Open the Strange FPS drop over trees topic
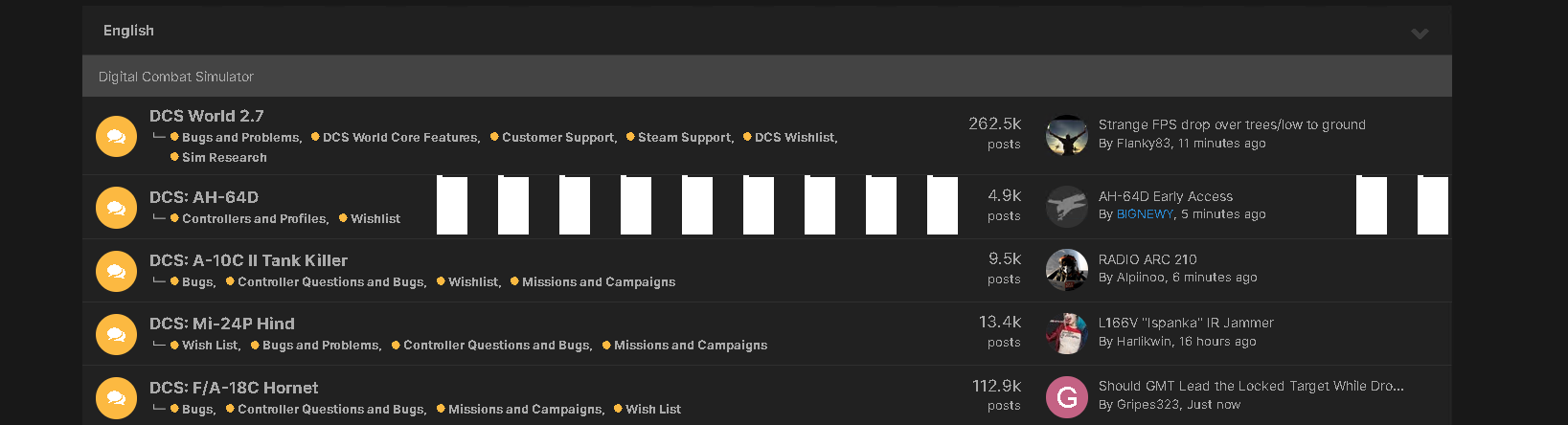This screenshot has height=425, width=1568. [1232, 124]
